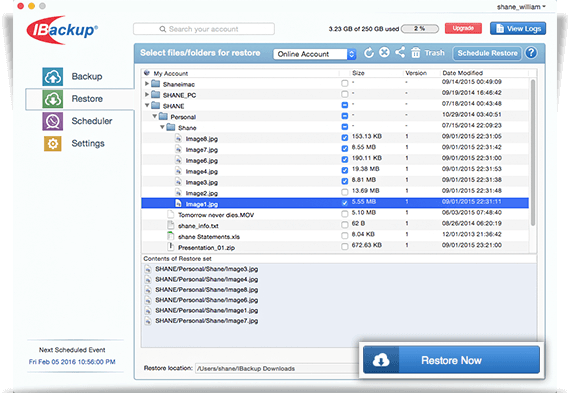Screen dimensions: 570x393
Task: Check the Shaneimac folder checkbox
Action: point(345,83)
